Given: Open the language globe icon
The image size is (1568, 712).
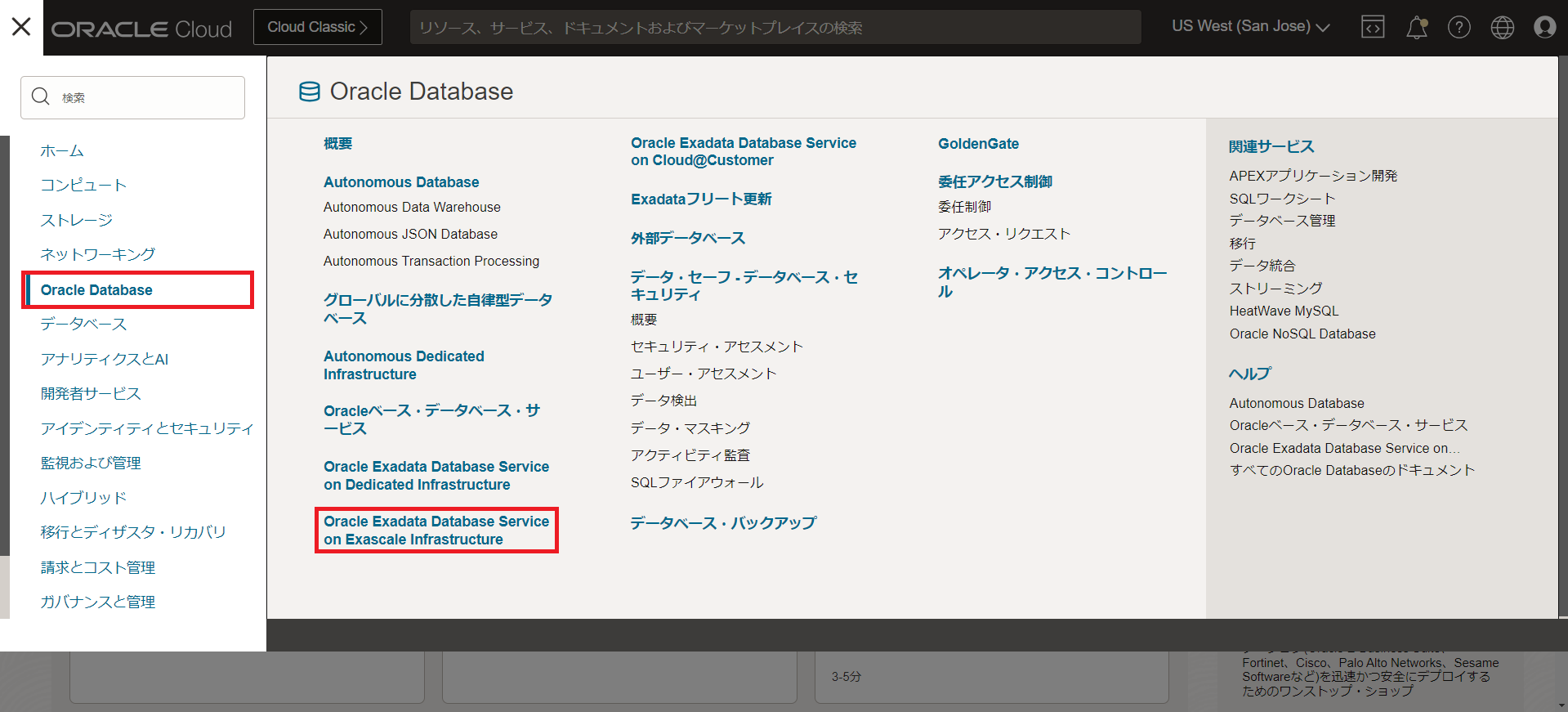Looking at the screenshot, I should [x=1502, y=27].
